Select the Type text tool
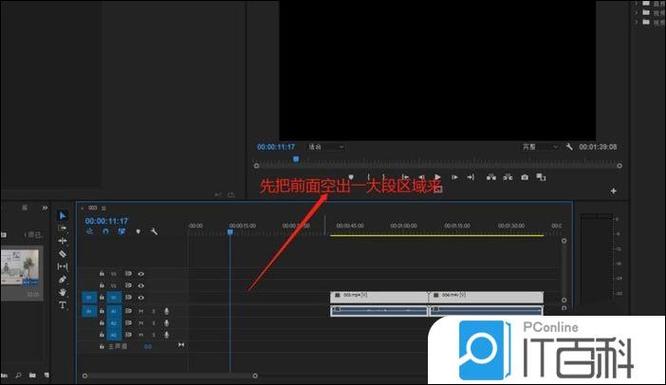Image resolution: width=666 pixels, height=385 pixels. pos(62,305)
